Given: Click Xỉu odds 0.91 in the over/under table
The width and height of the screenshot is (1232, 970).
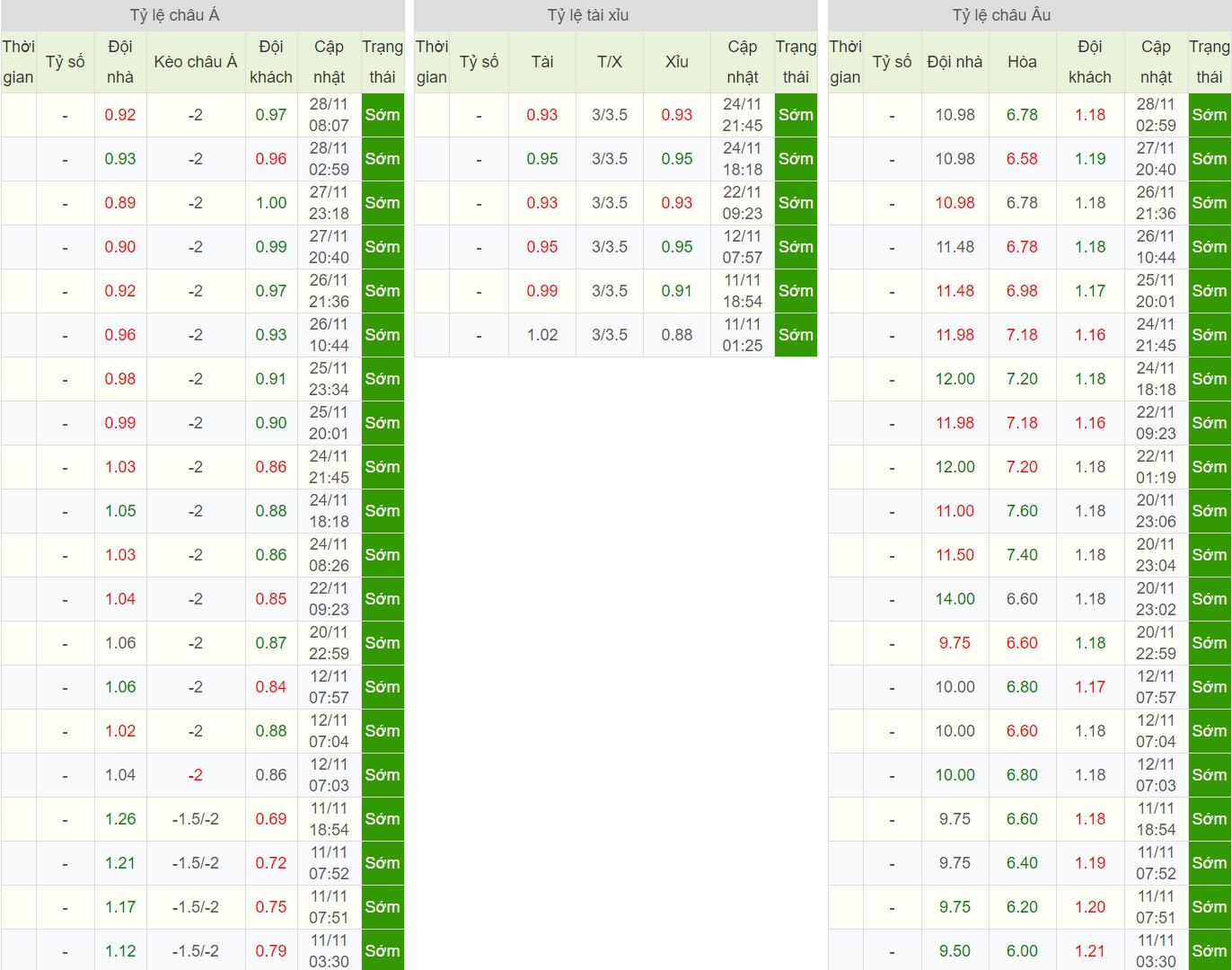Looking at the screenshot, I should pyautogui.click(x=677, y=291).
